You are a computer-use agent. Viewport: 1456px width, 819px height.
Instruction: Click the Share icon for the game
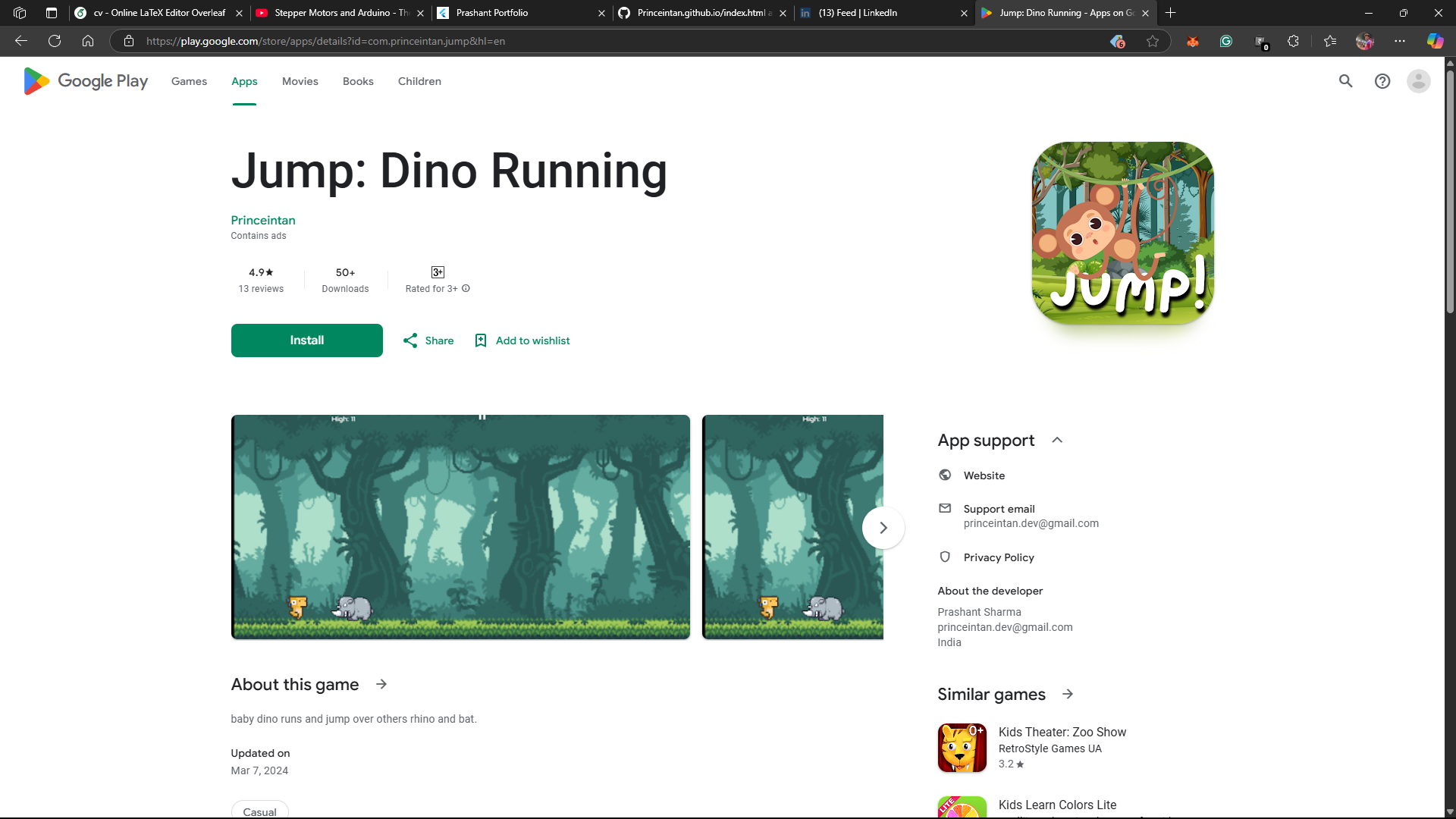(411, 340)
